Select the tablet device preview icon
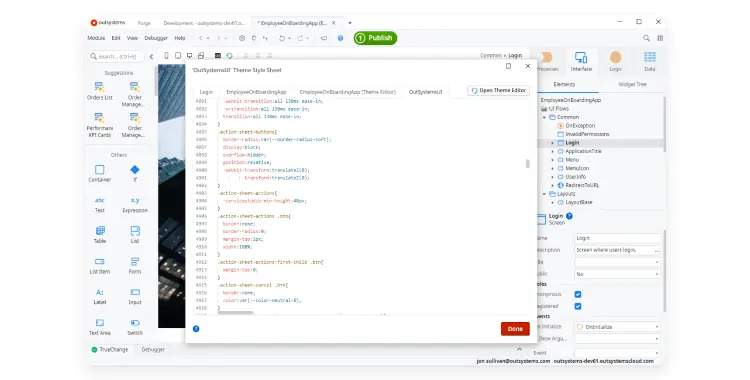The height and width of the screenshot is (380, 750). 178,56
